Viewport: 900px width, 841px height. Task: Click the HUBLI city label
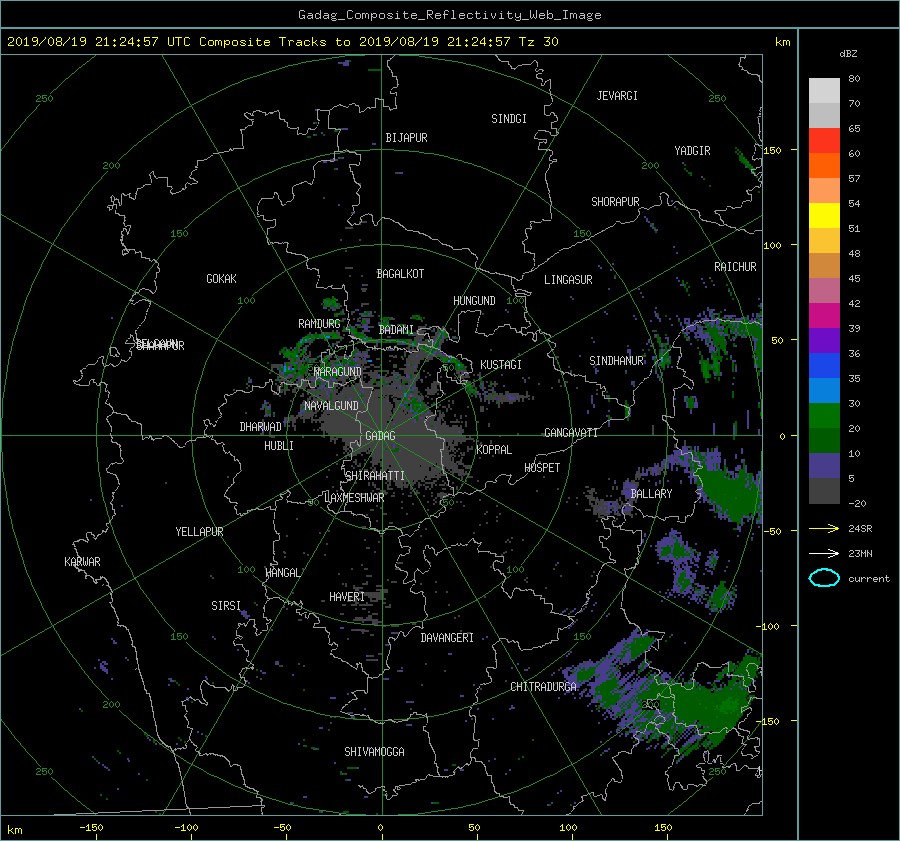coord(278,446)
